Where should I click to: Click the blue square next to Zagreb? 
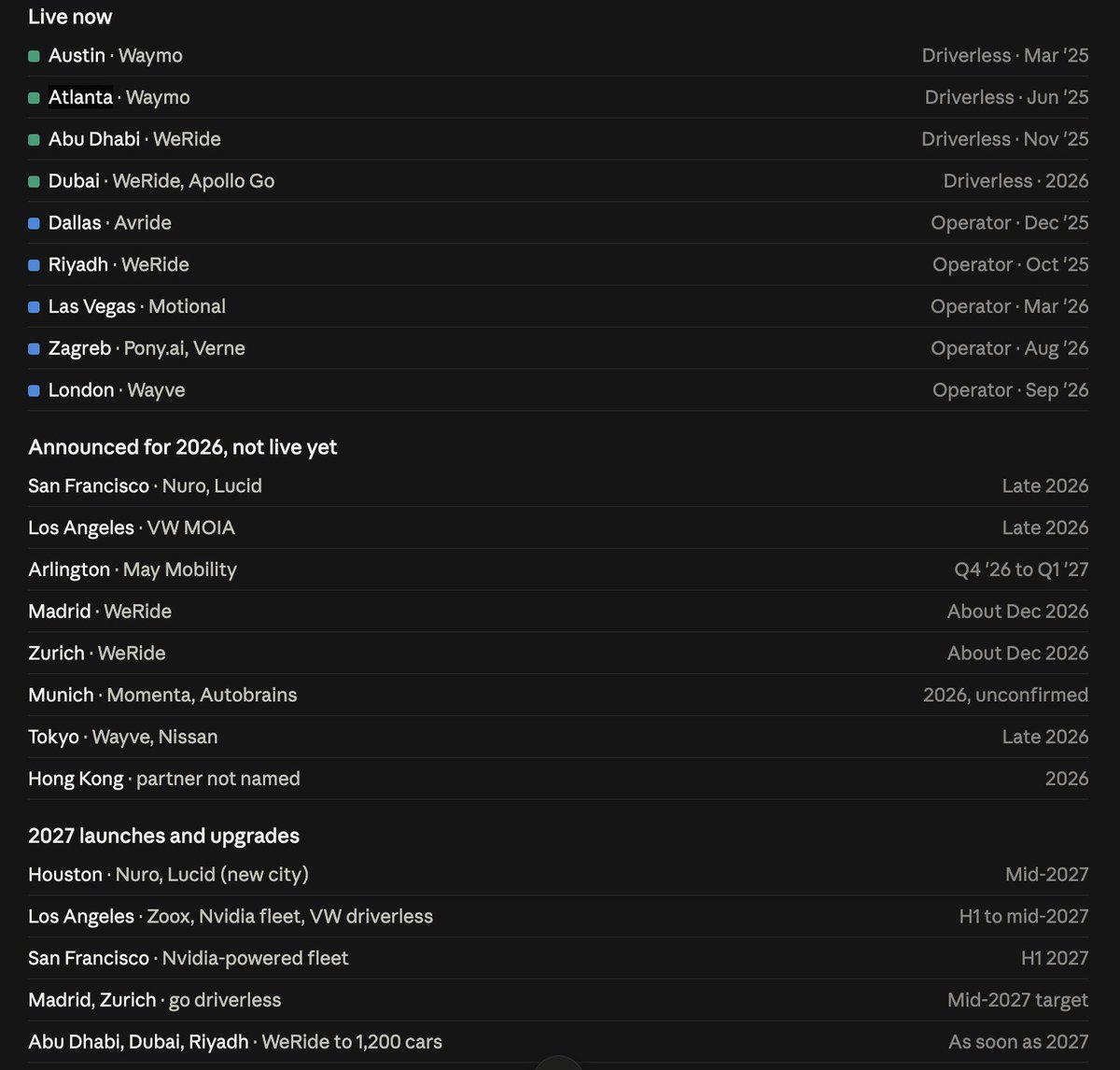click(x=34, y=349)
